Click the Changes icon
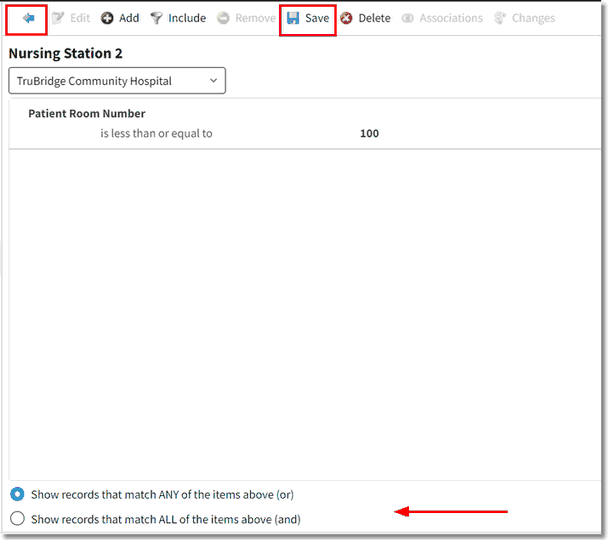 [499, 18]
